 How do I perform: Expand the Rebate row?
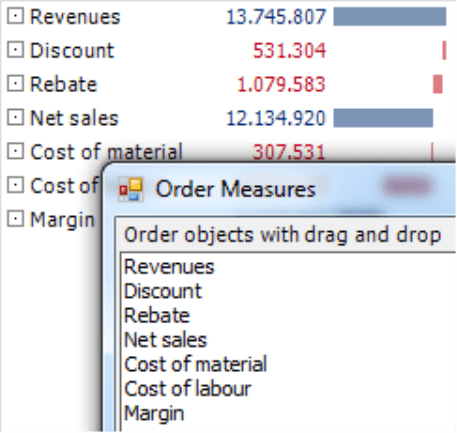(x=15, y=84)
